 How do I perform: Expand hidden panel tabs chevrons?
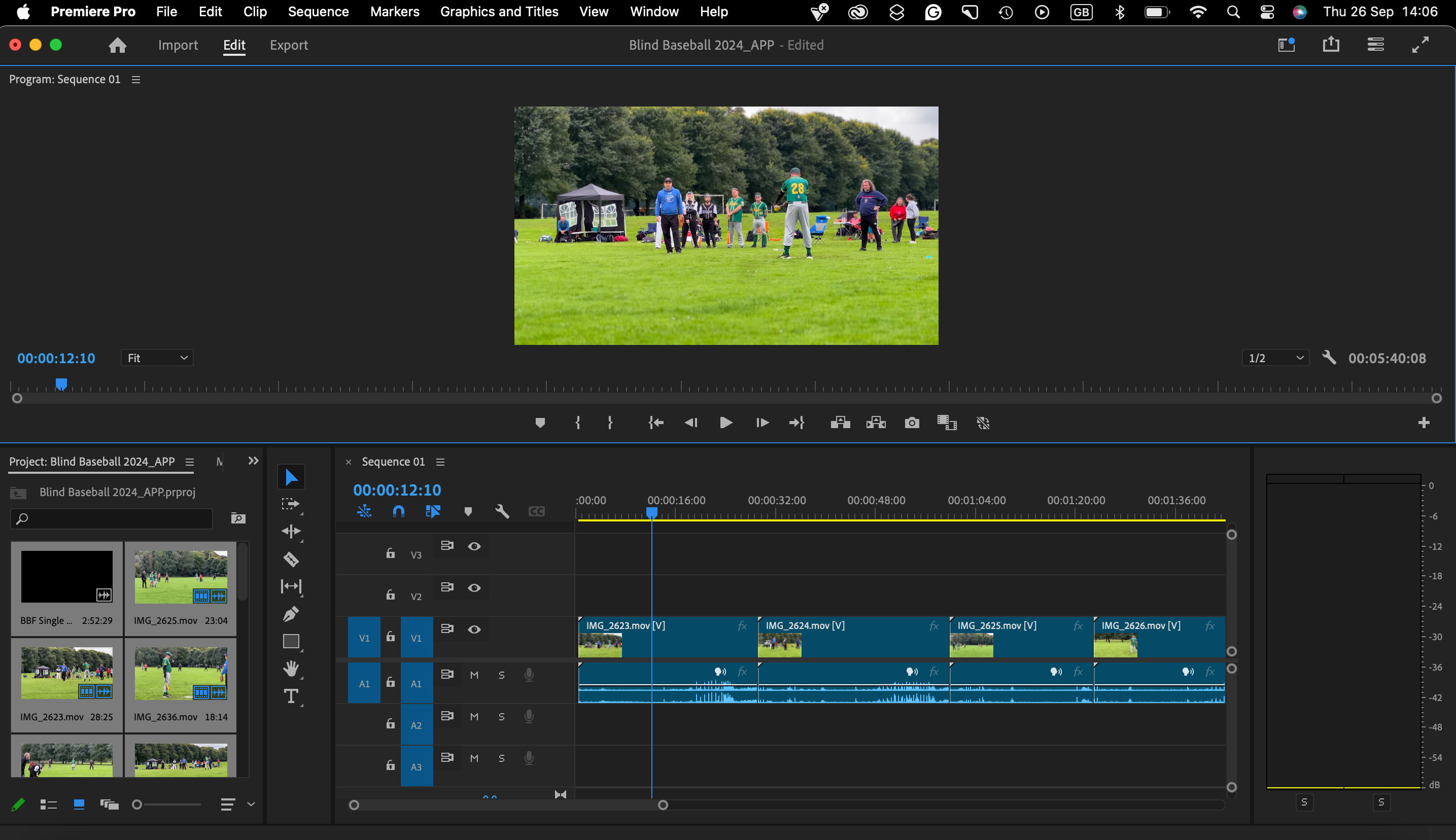(253, 461)
